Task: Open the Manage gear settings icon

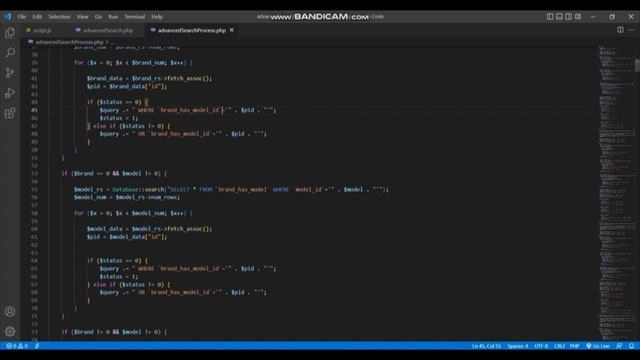Action: tap(10, 331)
